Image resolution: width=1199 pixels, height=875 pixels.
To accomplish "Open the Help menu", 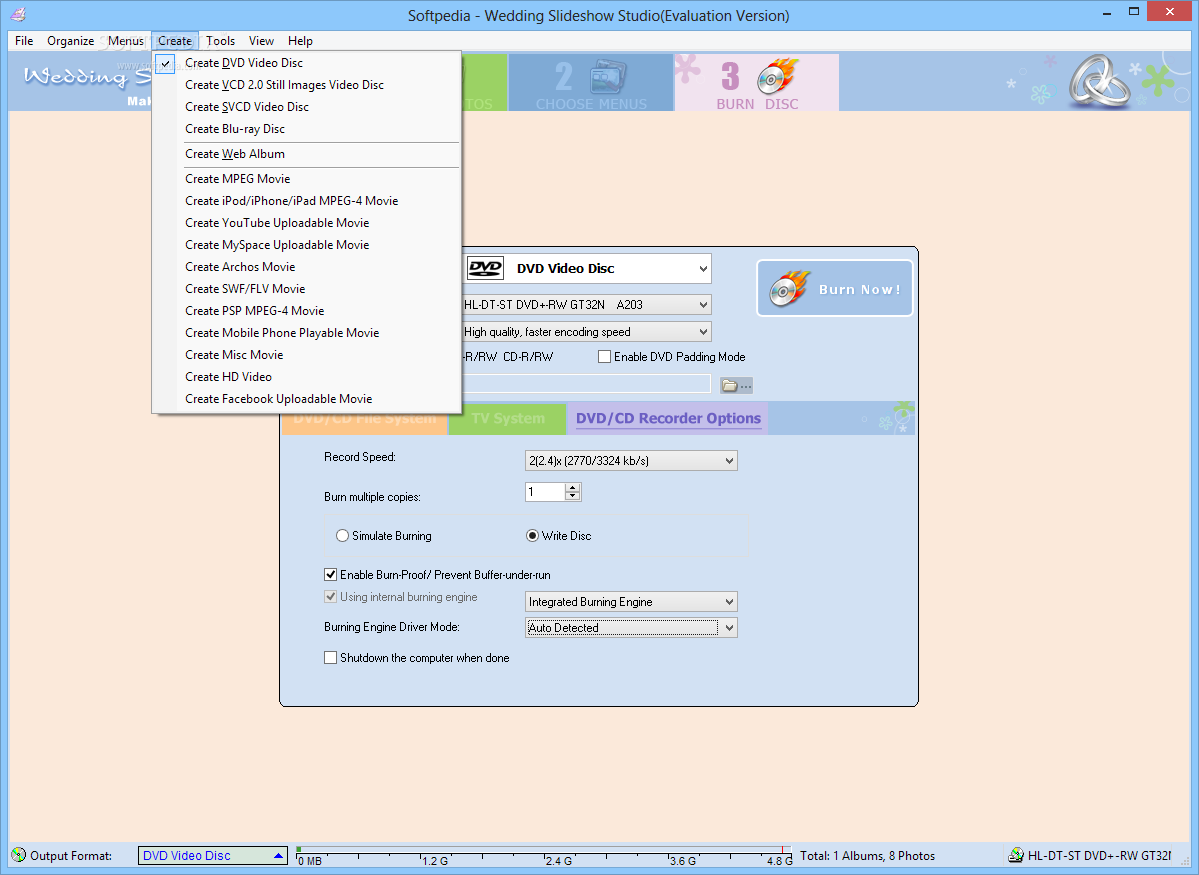I will tap(300, 41).
